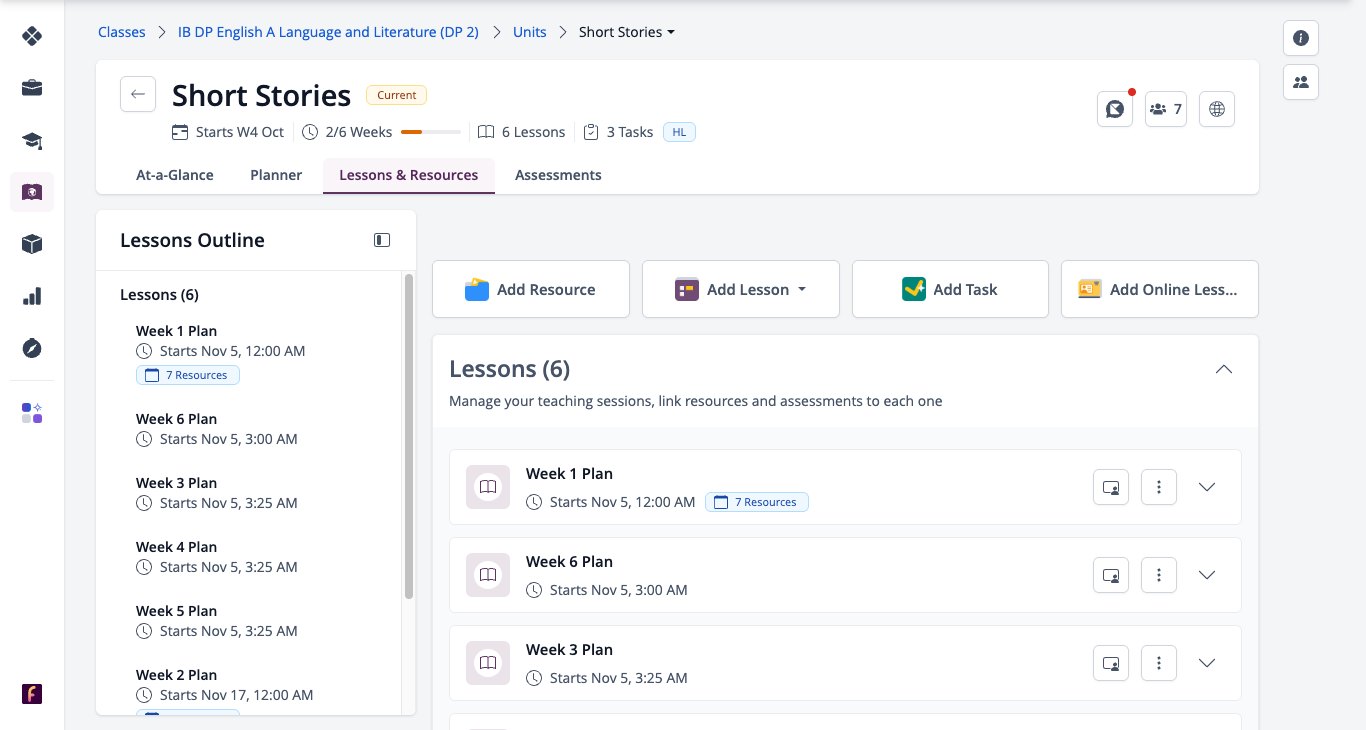Image resolution: width=1366 pixels, height=730 pixels.
Task: Click the Lessons Outline scrollbar
Action: 409,436
